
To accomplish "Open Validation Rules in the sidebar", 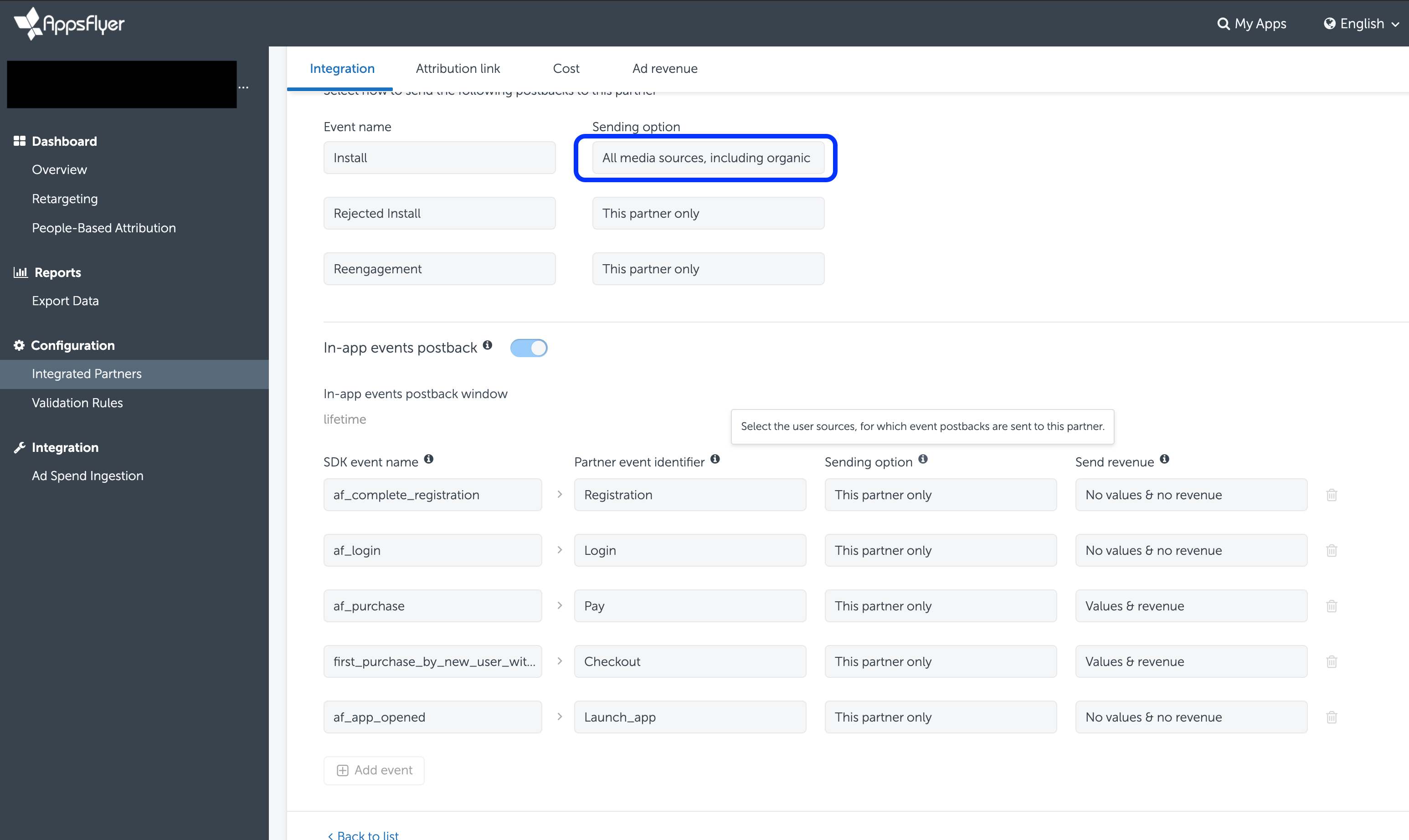I will pos(77,403).
